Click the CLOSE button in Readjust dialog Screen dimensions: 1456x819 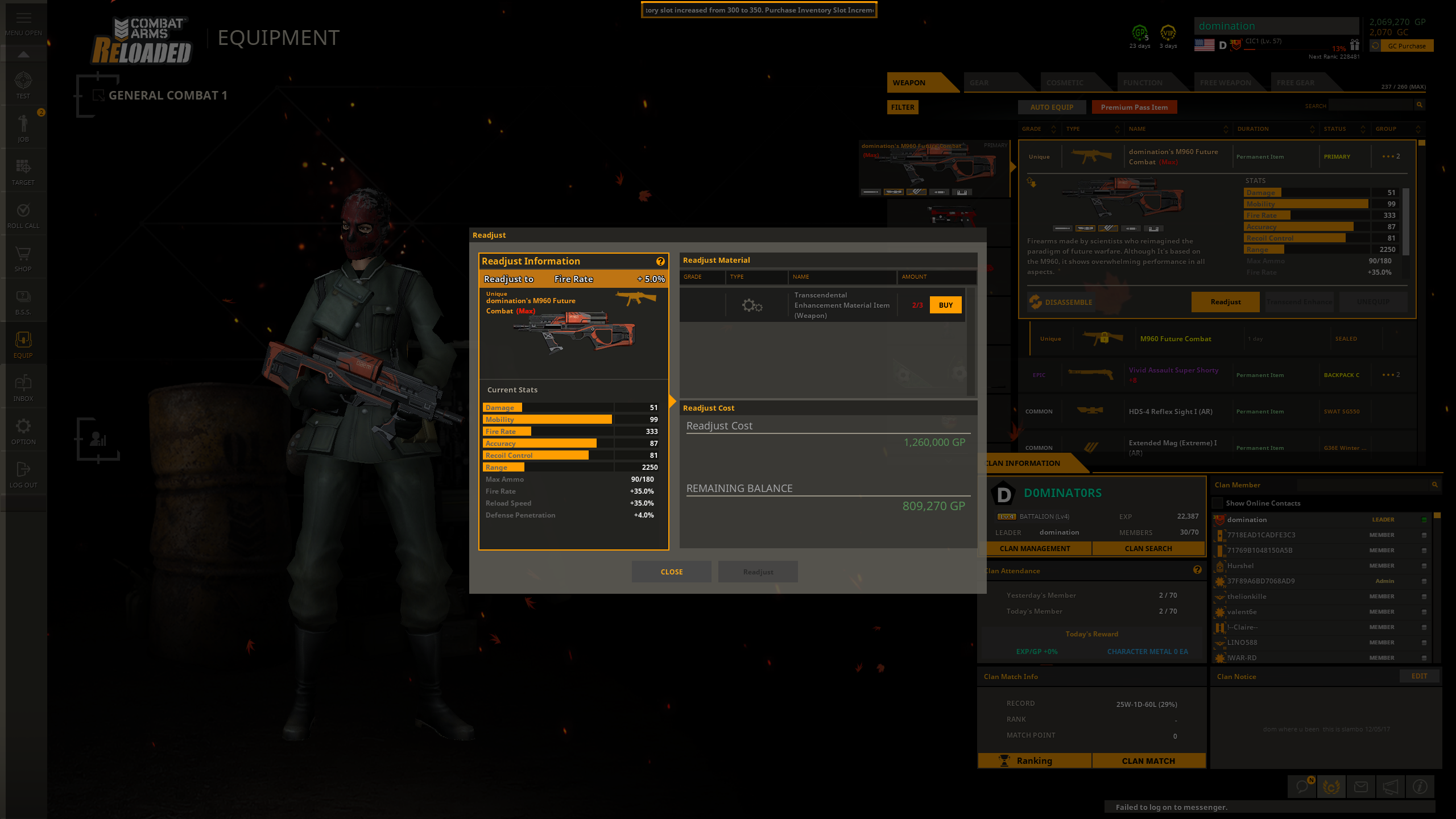point(672,572)
